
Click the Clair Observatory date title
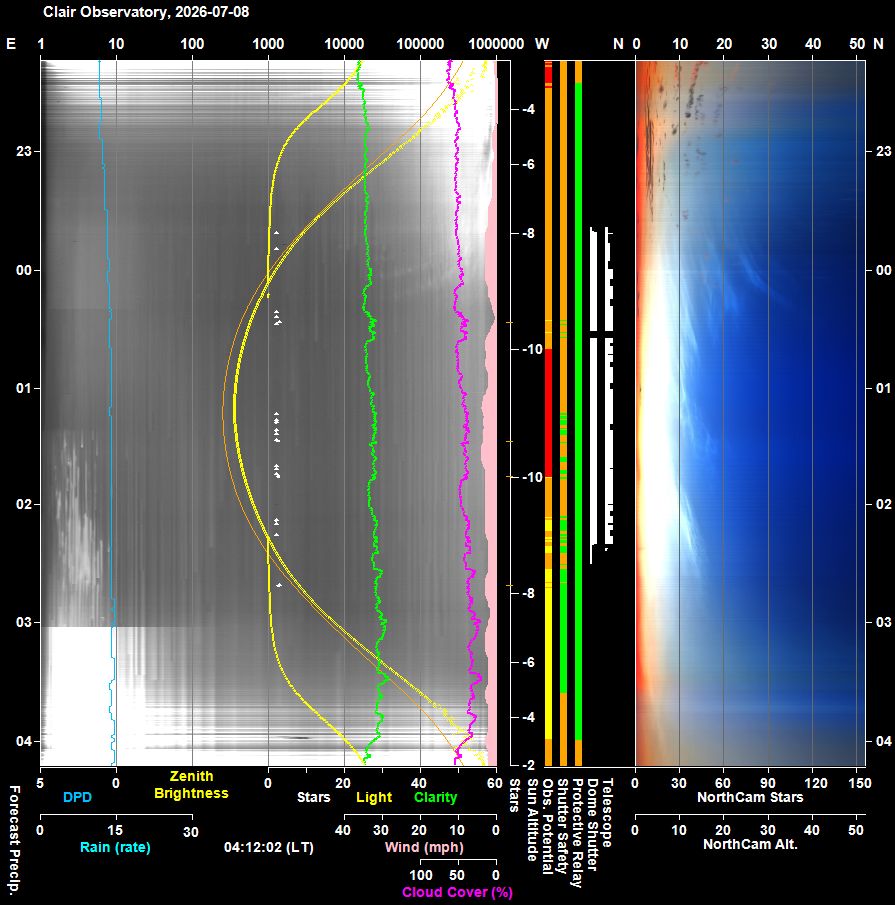[146, 12]
